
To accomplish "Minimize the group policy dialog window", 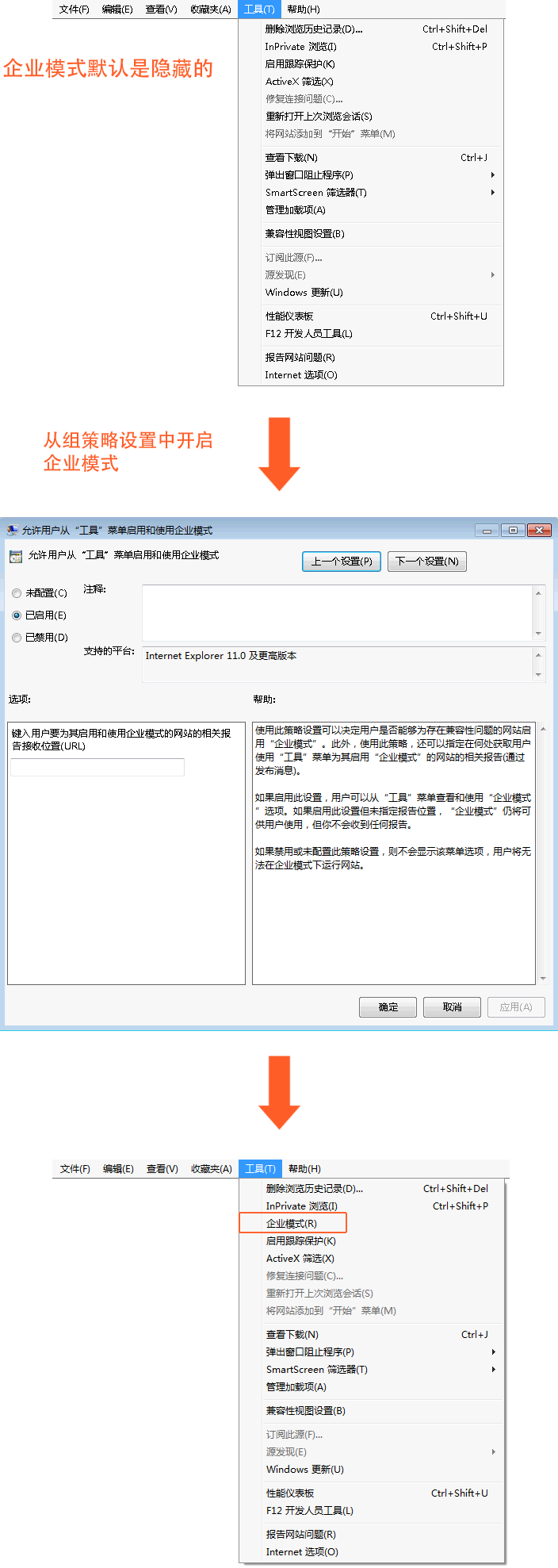I will [x=487, y=530].
